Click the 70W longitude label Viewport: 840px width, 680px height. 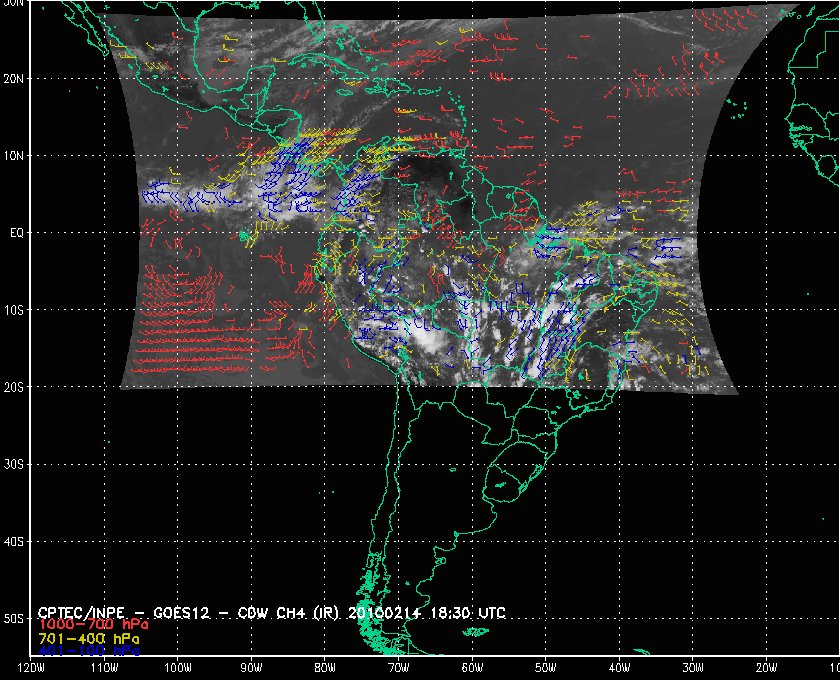click(399, 668)
